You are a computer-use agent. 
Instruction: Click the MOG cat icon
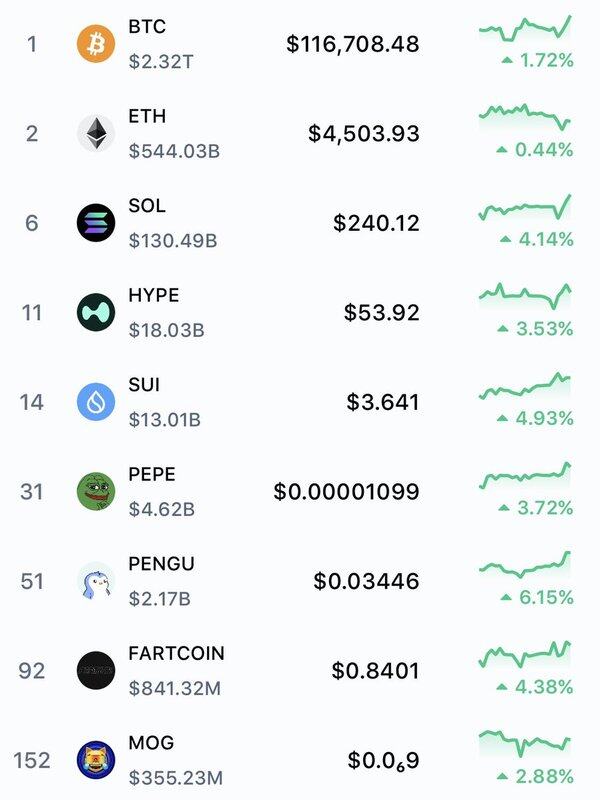[x=96, y=760]
